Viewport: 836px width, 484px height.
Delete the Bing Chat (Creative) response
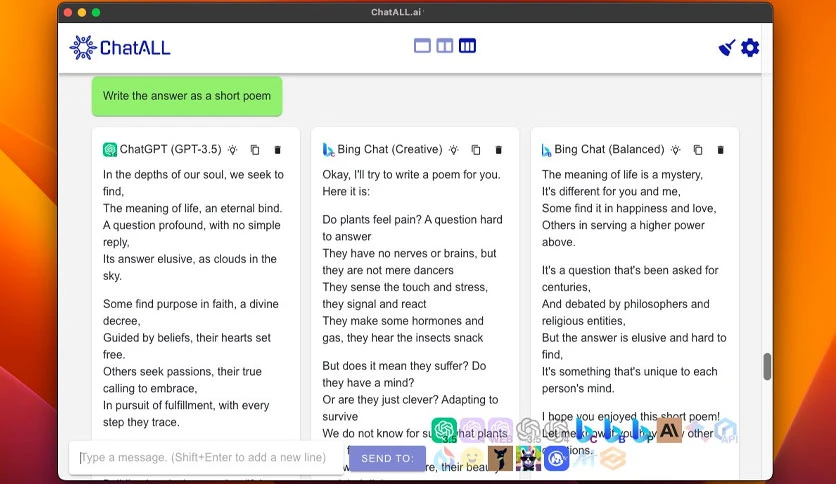point(499,150)
